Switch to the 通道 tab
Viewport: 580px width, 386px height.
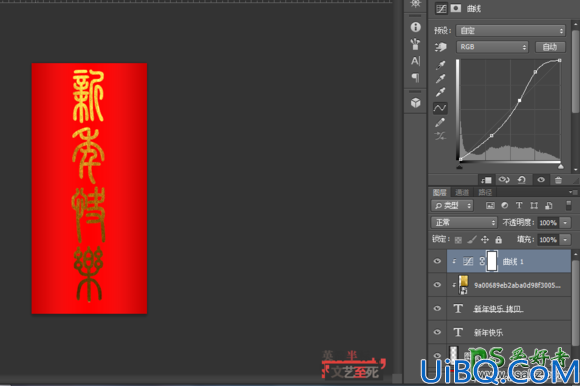pos(462,192)
